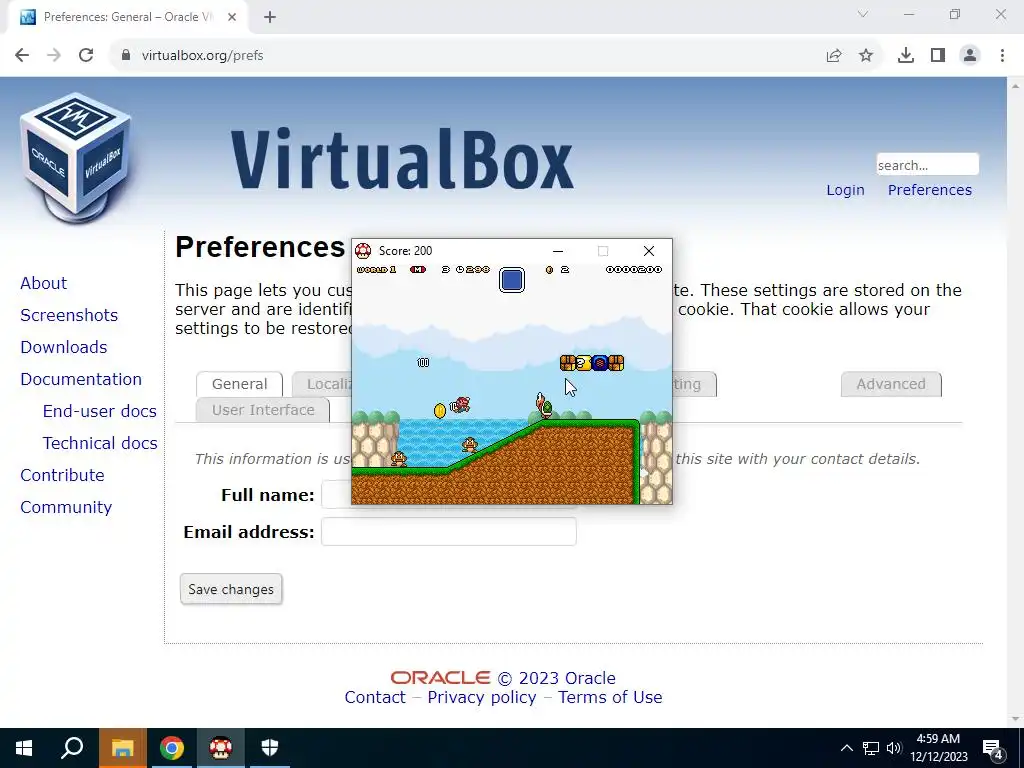Click the Mario character in the game
1024x768 pixels.
[461, 405]
